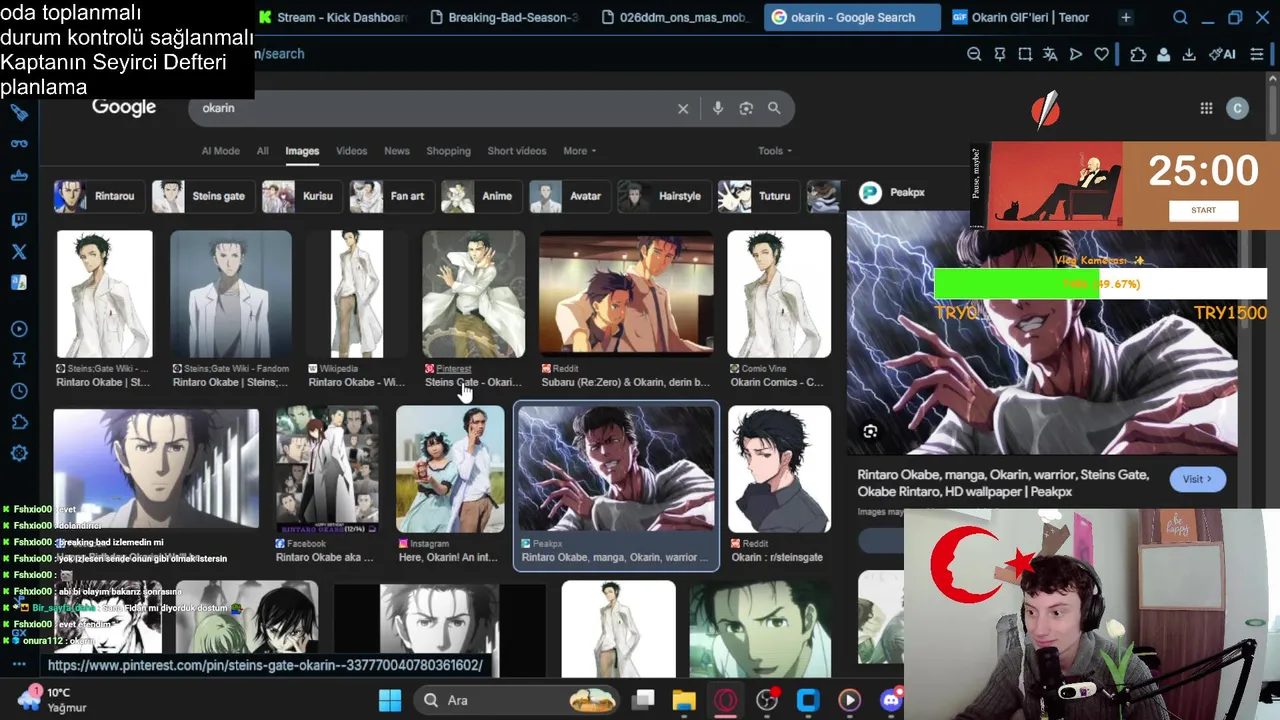Screen dimensions: 1280x720
Task: Open sidebar settings gear icon
Action: (x=19, y=454)
